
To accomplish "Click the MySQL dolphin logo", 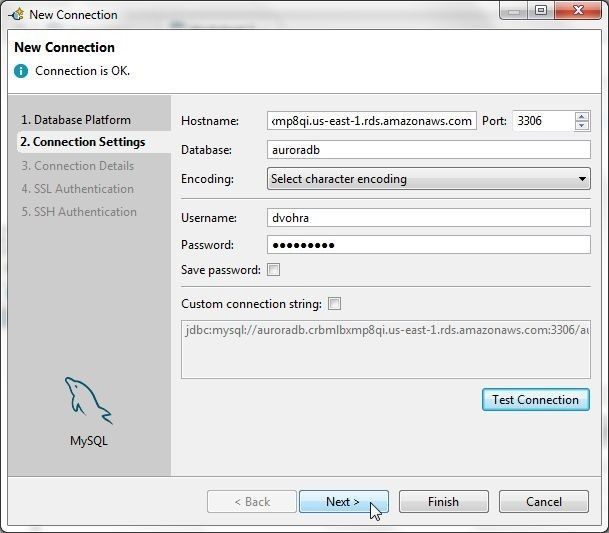I will coord(89,401).
